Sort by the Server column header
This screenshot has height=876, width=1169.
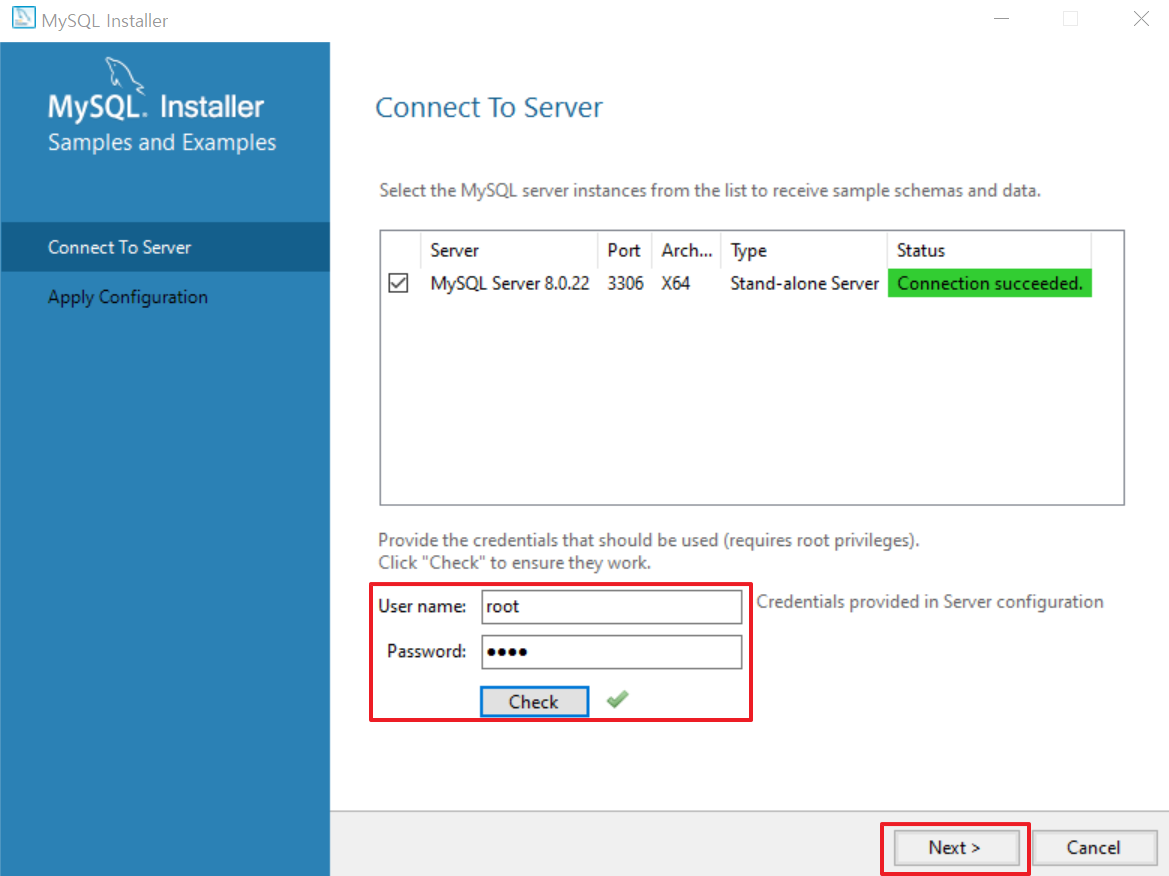(455, 250)
